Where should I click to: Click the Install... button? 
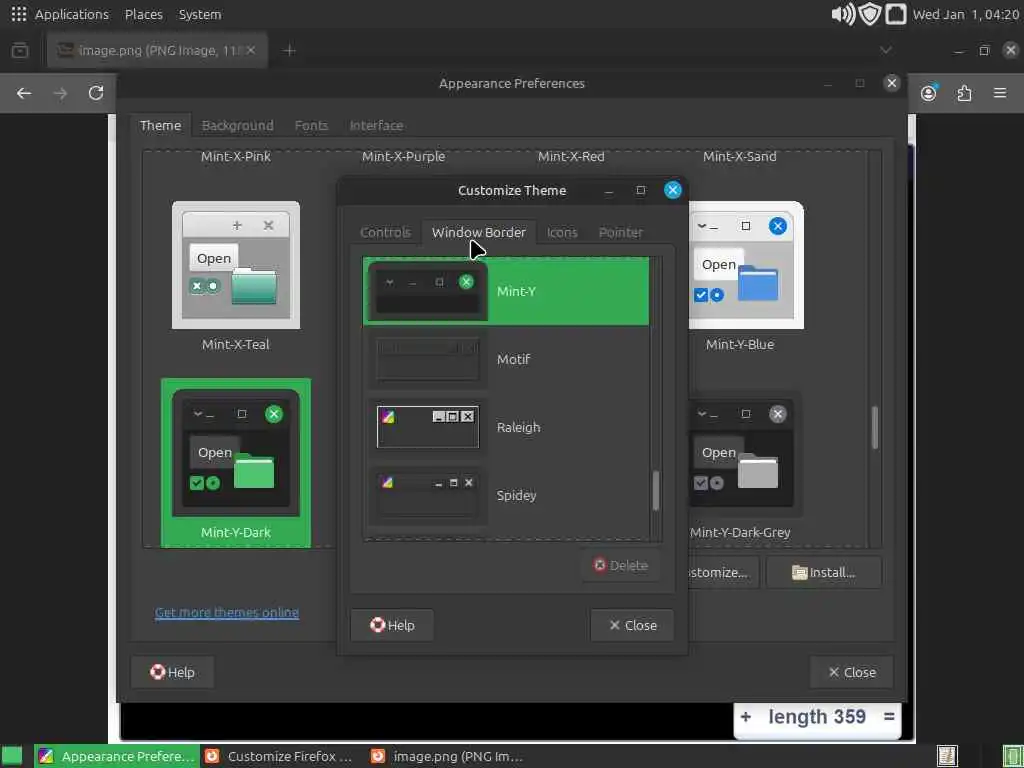pos(824,573)
